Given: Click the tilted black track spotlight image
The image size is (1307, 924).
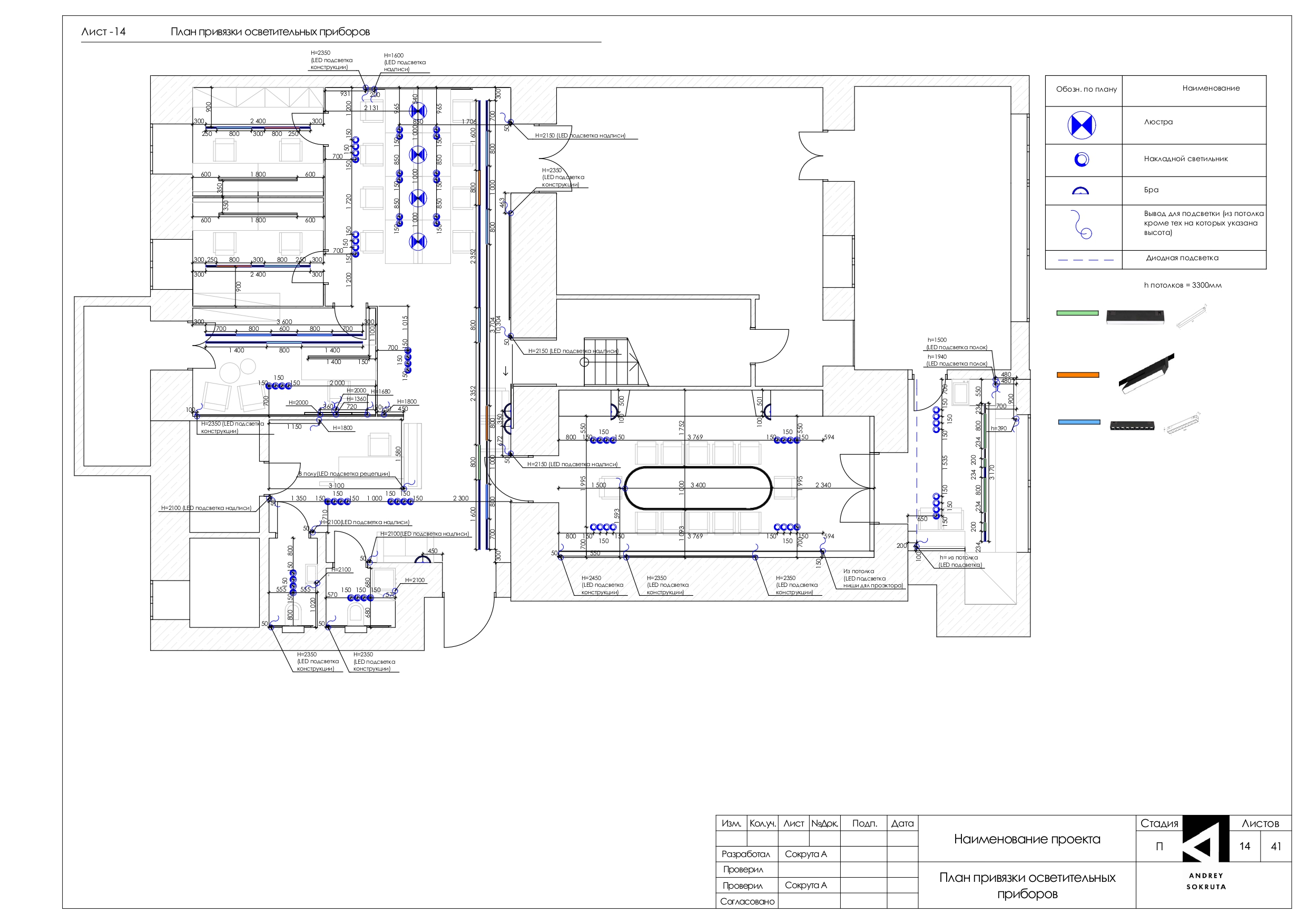Looking at the screenshot, I should (x=1145, y=373).
